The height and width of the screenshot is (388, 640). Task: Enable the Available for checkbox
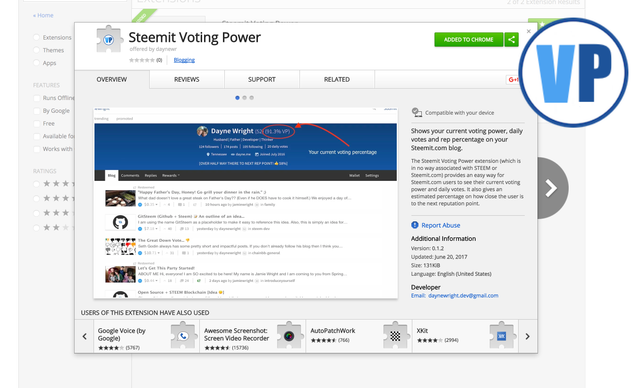point(37,136)
